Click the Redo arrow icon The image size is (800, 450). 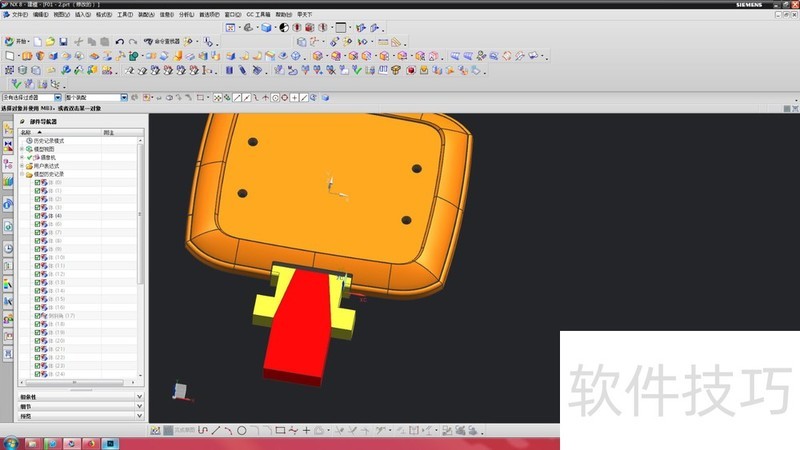click(x=133, y=41)
